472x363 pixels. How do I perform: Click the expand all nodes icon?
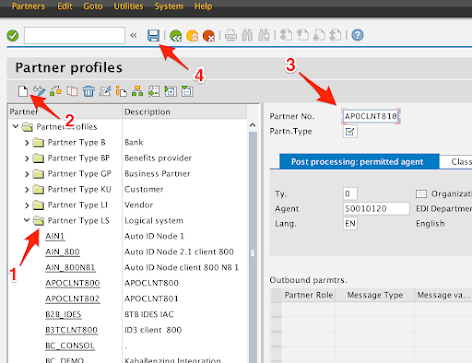tap(171, 91)
